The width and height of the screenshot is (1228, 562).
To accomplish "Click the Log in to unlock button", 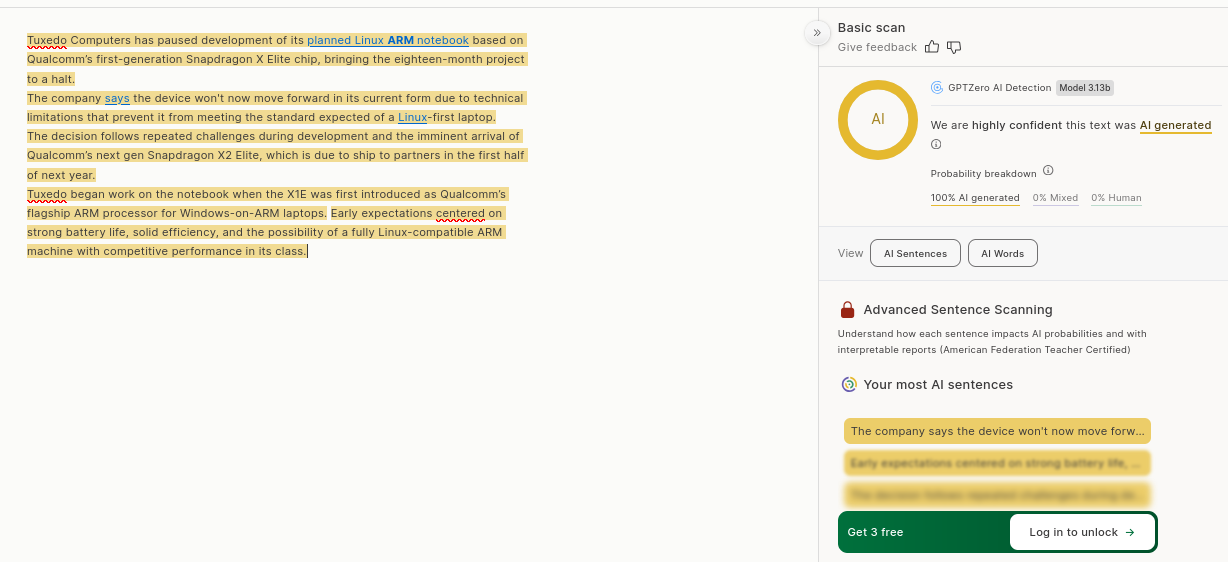I will click(1082, 532).
